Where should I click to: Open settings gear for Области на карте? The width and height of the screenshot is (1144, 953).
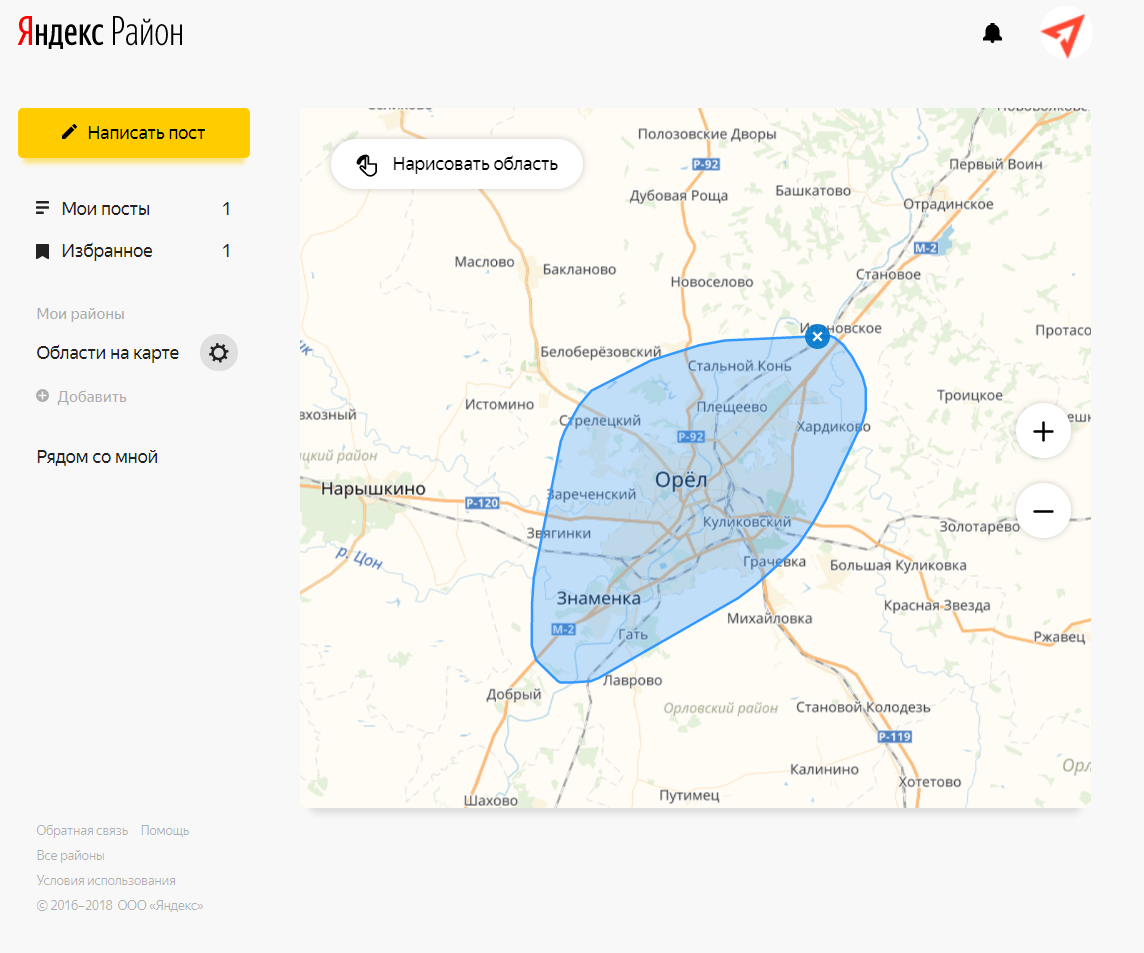point(219,353)
